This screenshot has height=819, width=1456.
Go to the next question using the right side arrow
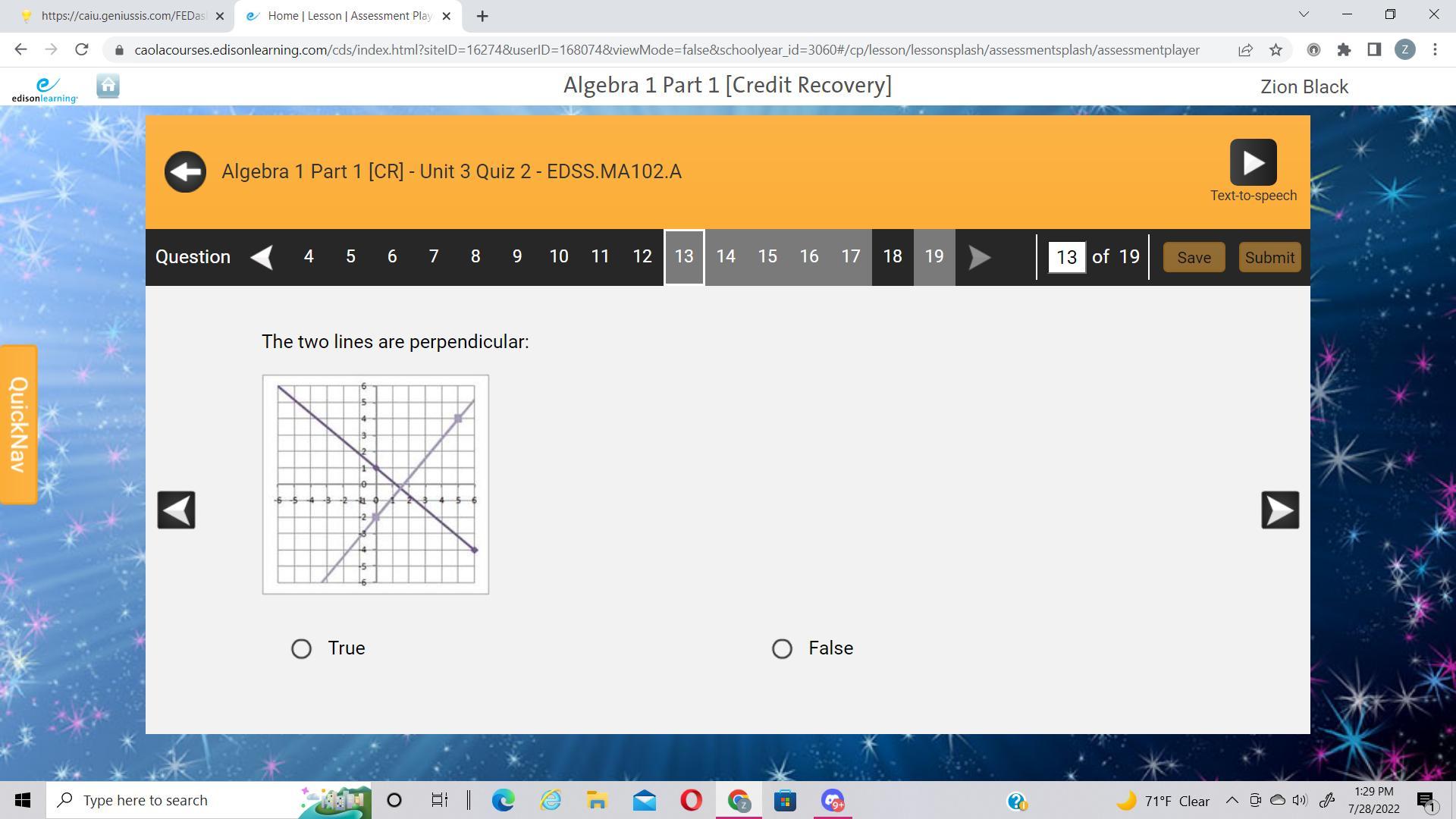coord(1279,510)
